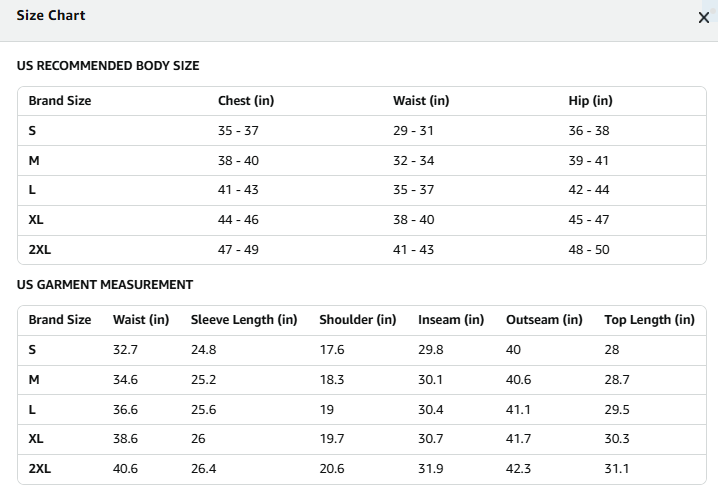Select the 2XL row in garment measurement table
This screenshot has height=495, width=718.
pos(362,469)
